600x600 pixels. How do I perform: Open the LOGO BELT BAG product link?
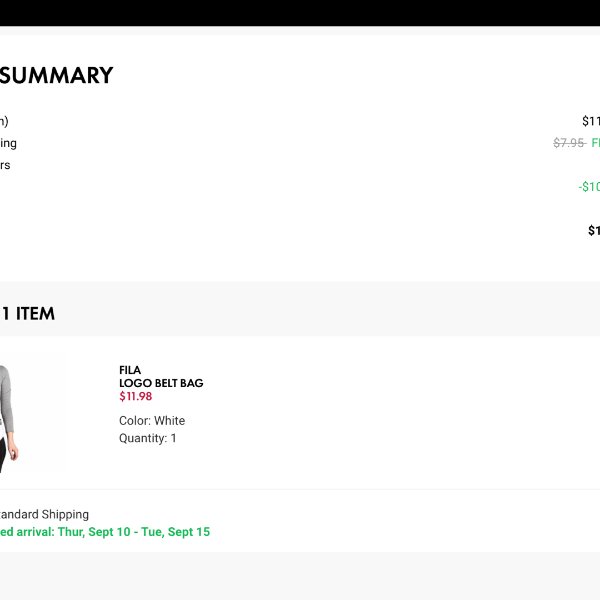pos(161,383)
